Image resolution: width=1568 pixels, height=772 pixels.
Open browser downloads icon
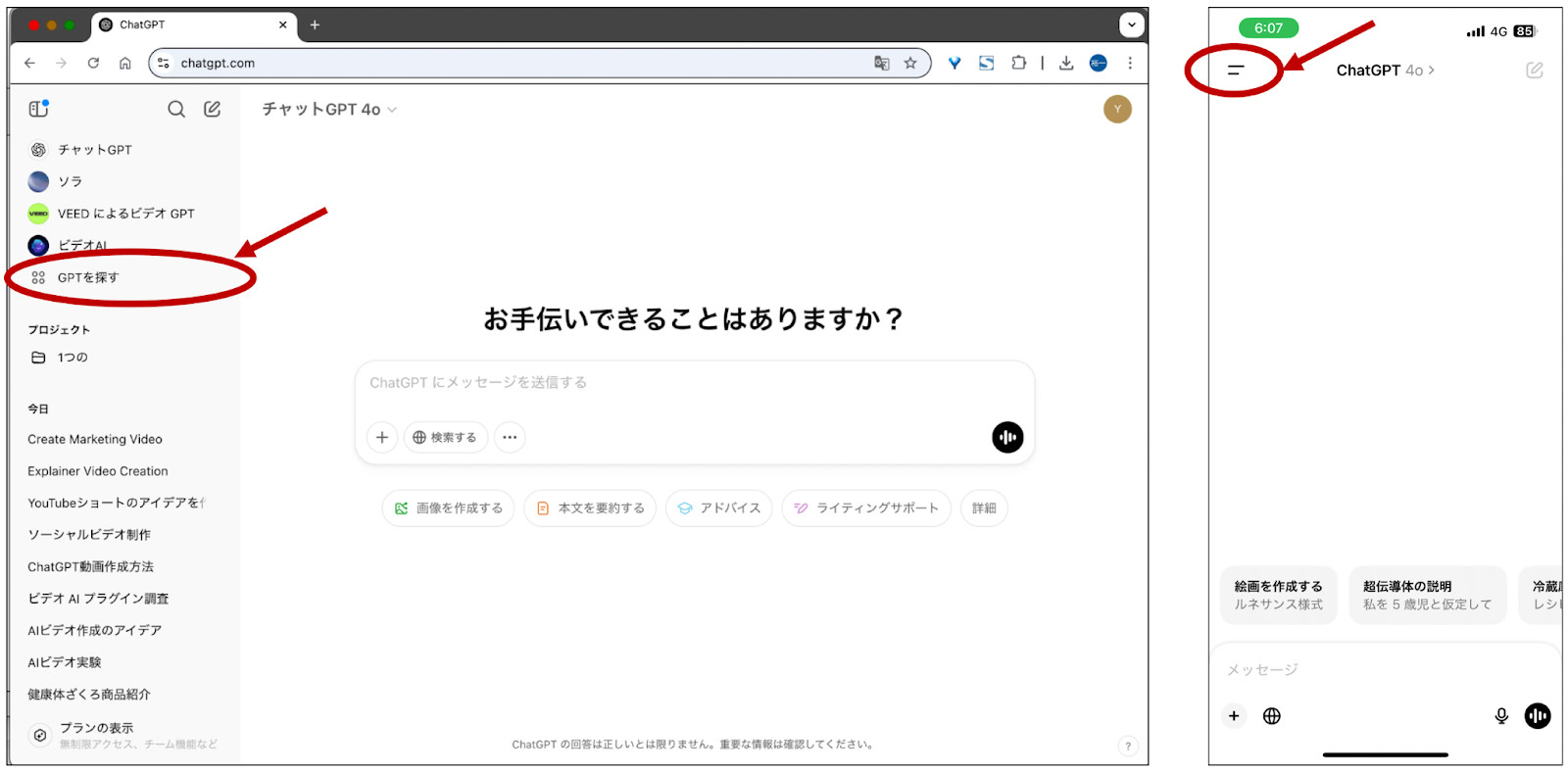pos(1066,63)
